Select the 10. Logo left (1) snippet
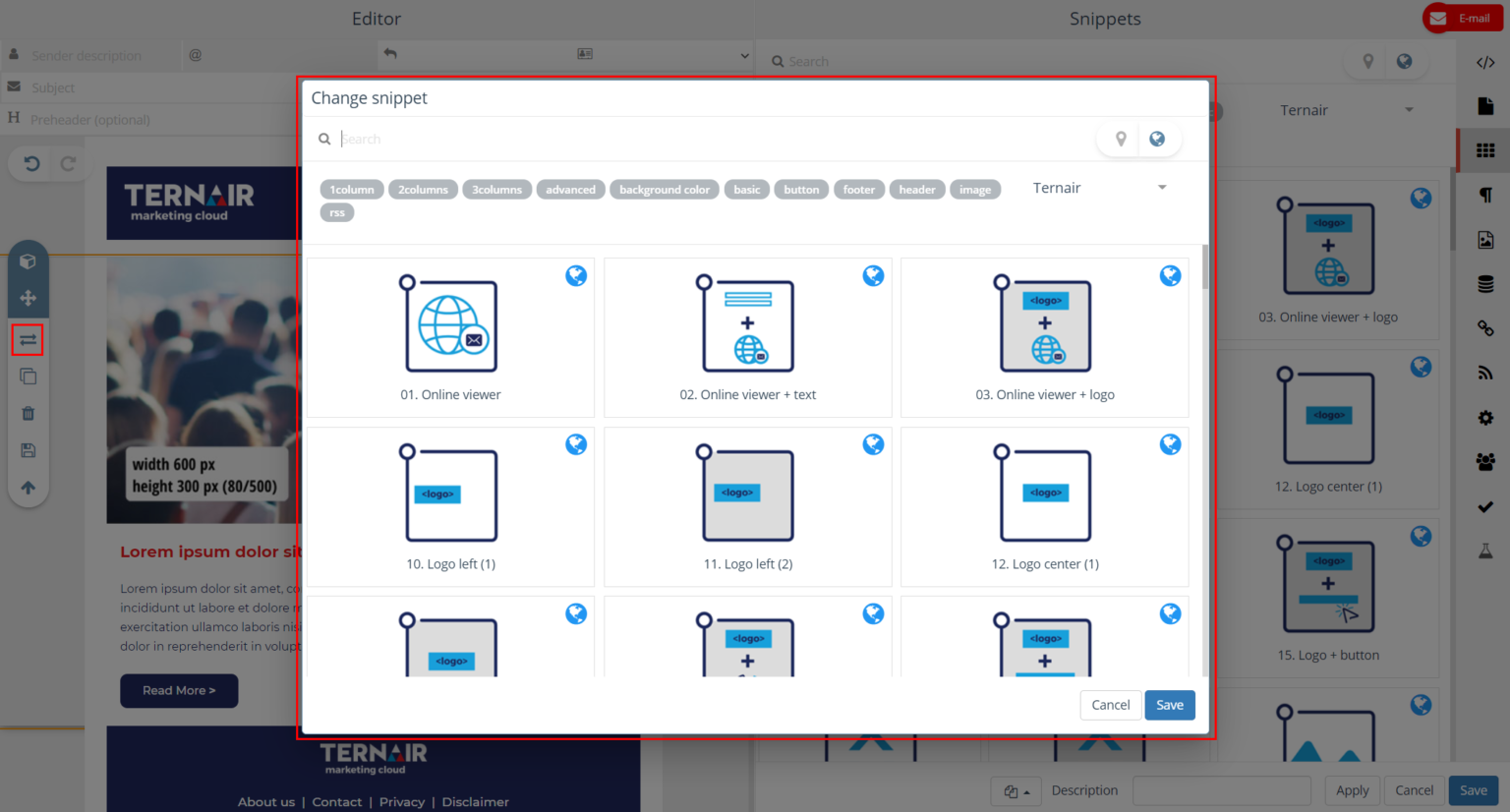This screenshot has height=812, width=1510. 450,507
